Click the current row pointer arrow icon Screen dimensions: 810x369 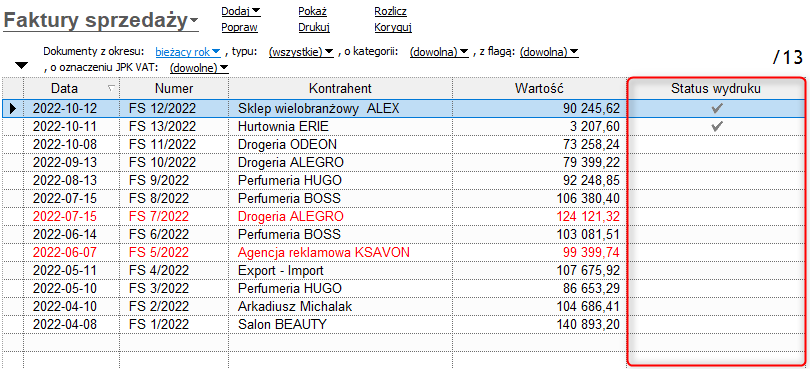[13, 109]
